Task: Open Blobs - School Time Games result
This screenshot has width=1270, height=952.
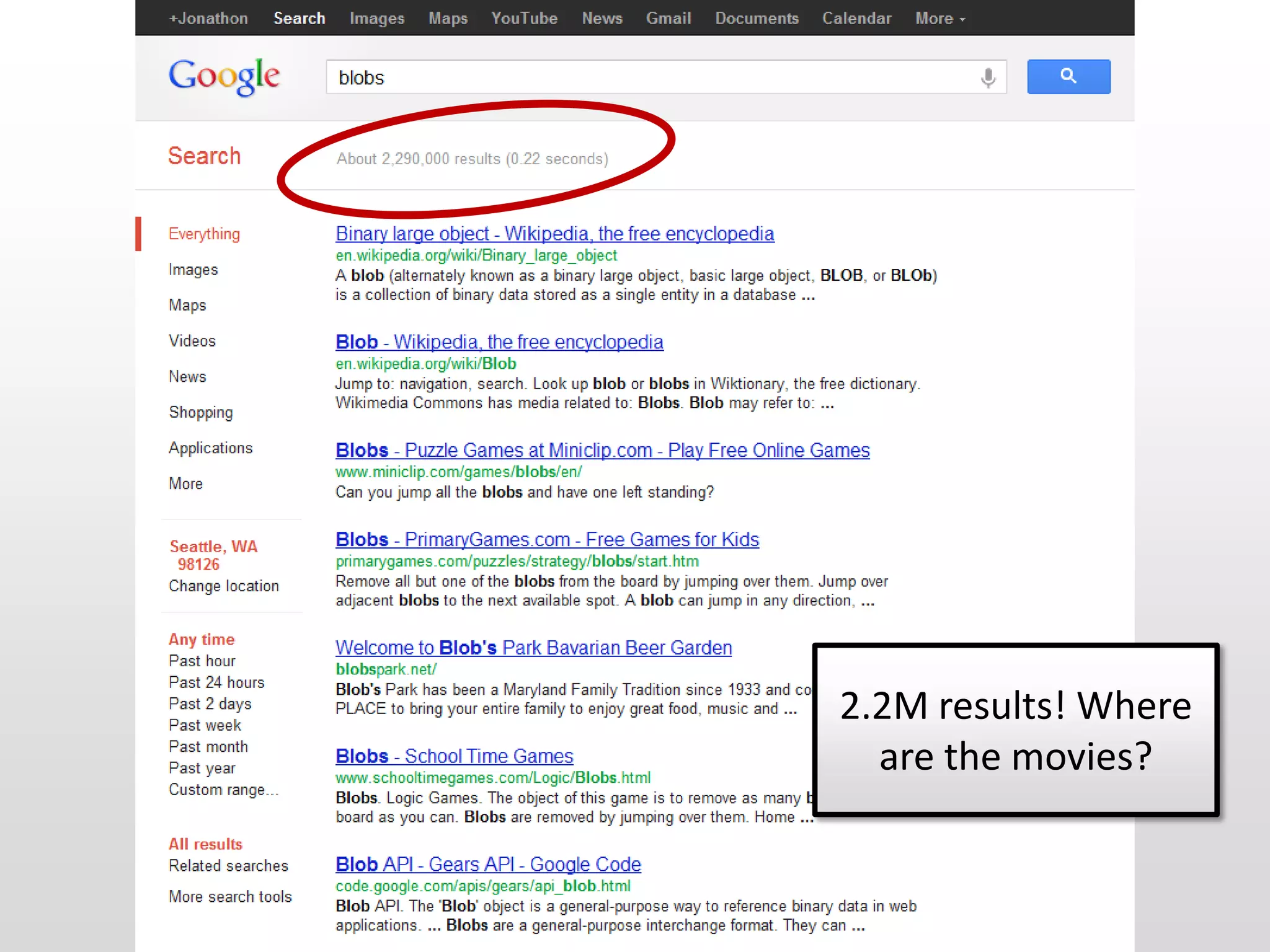Action: point(455,756)
